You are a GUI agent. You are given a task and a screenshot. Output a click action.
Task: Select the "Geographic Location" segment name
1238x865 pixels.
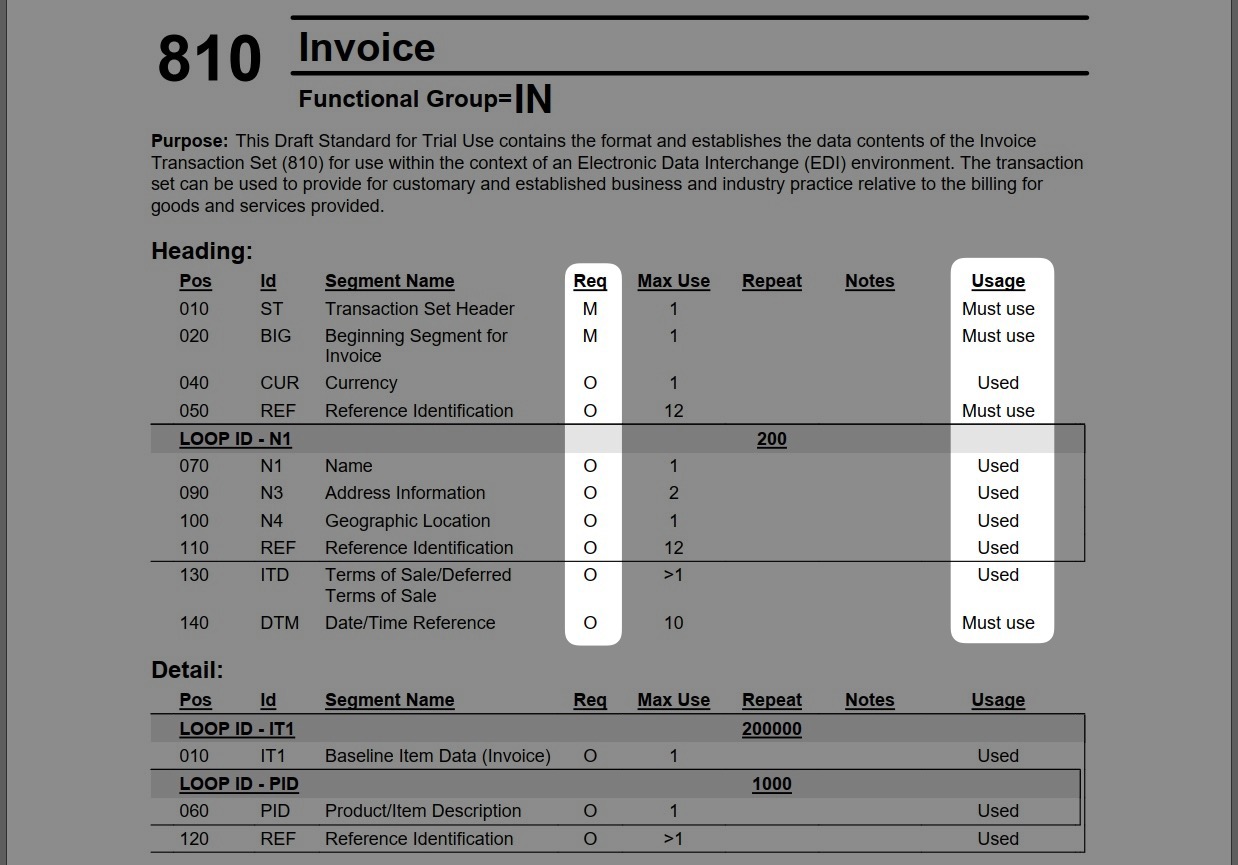pos(408,521)
